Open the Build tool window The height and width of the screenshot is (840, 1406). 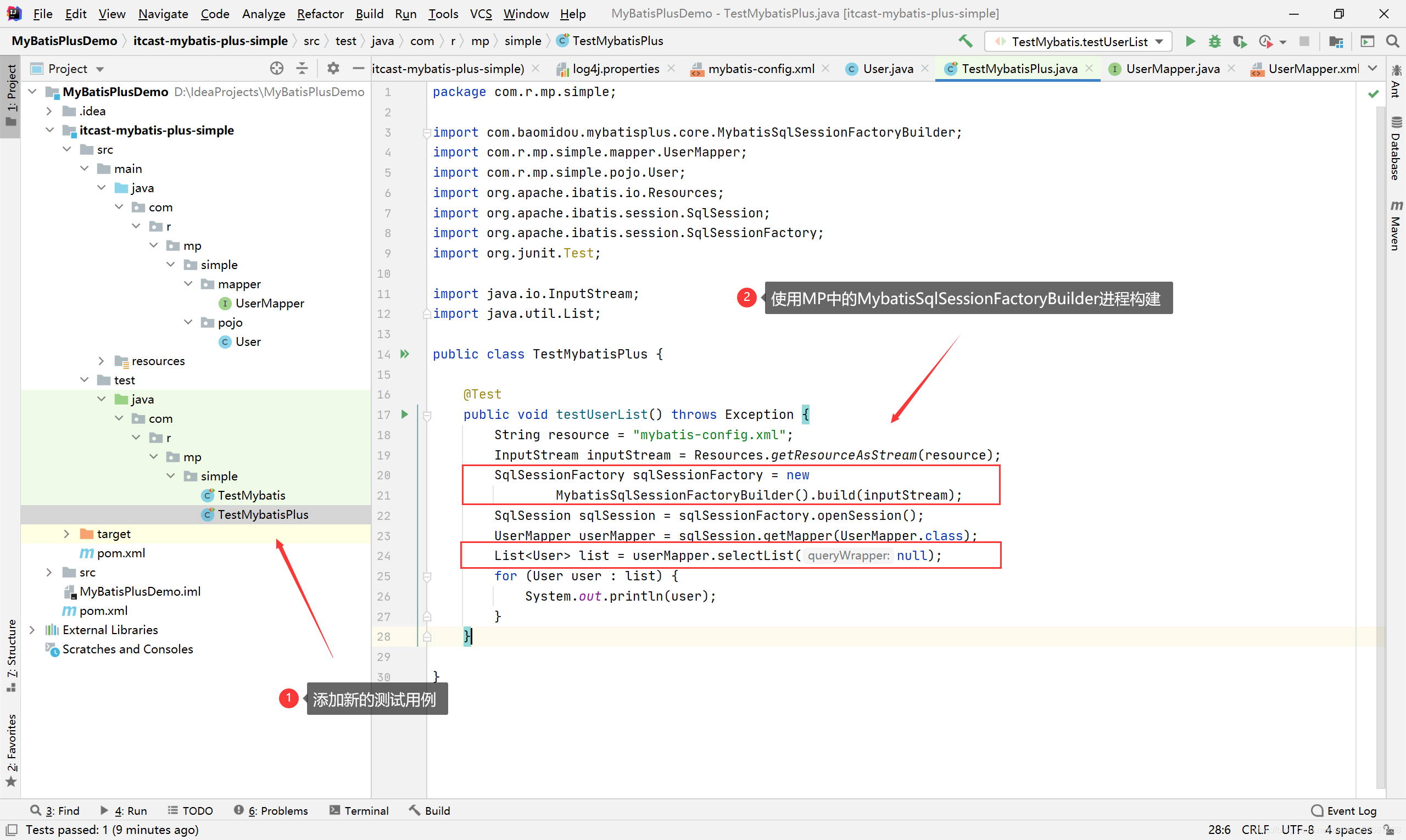pyautogui.click(x=430, y=810)
